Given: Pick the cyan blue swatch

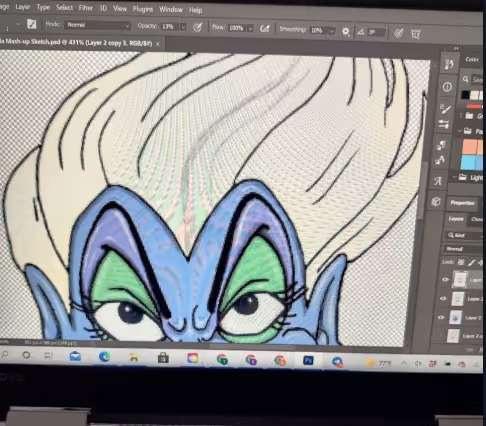Looking at the screenshot, I should pos(468,163).
